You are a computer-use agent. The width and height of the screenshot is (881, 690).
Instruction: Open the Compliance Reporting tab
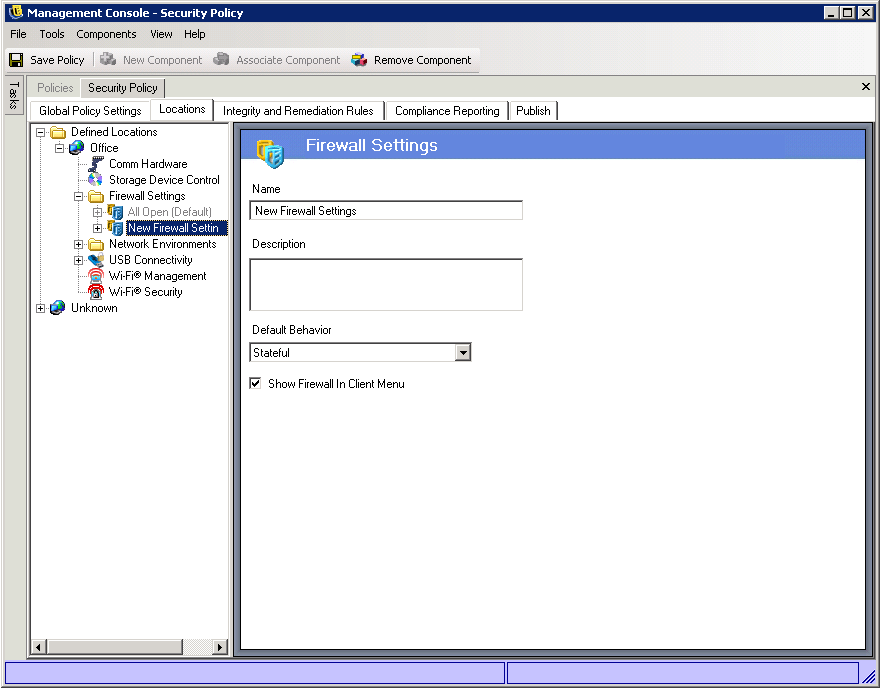pos(447,111)
